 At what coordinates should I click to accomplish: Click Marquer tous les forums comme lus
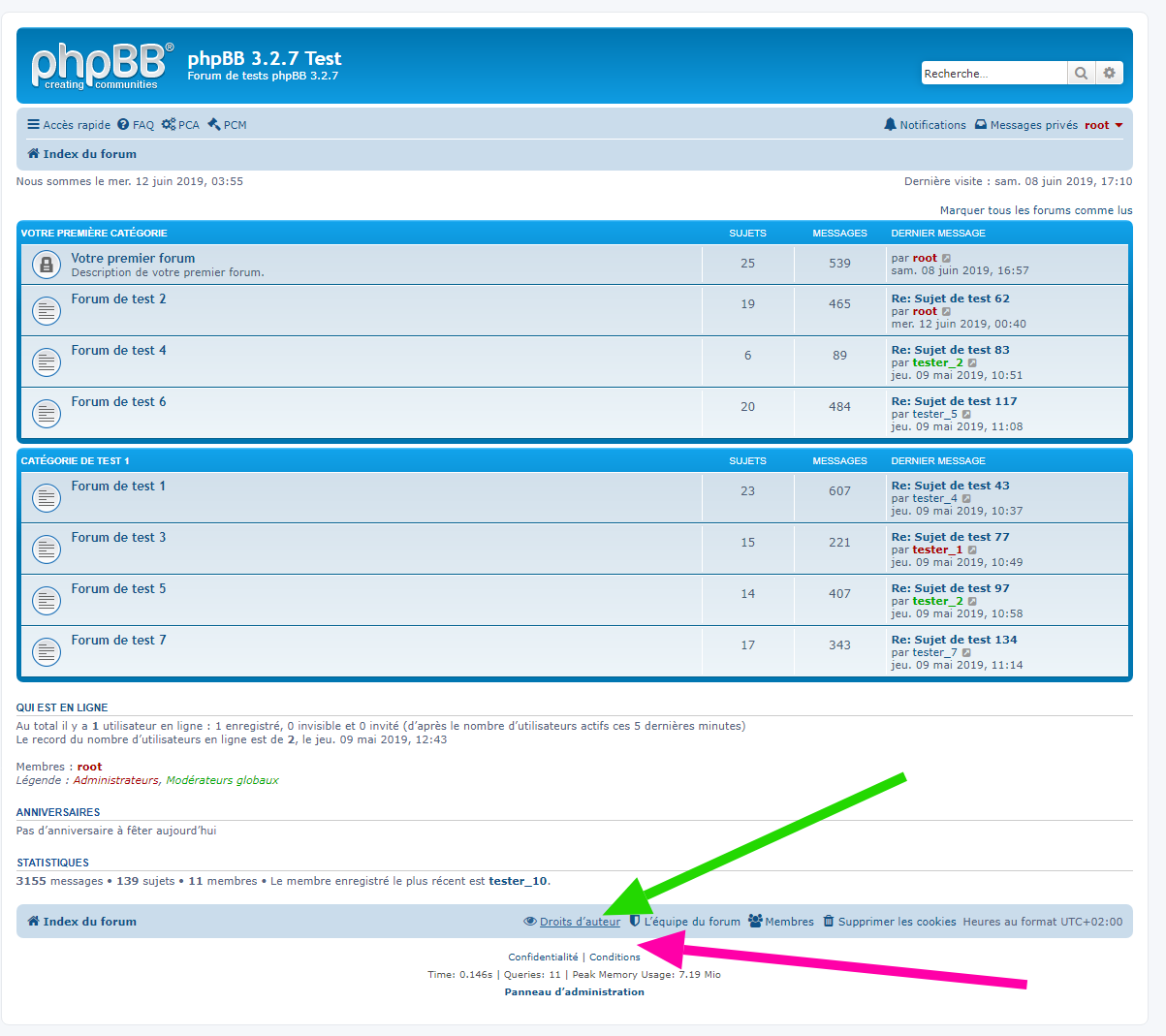point(1035,210)
